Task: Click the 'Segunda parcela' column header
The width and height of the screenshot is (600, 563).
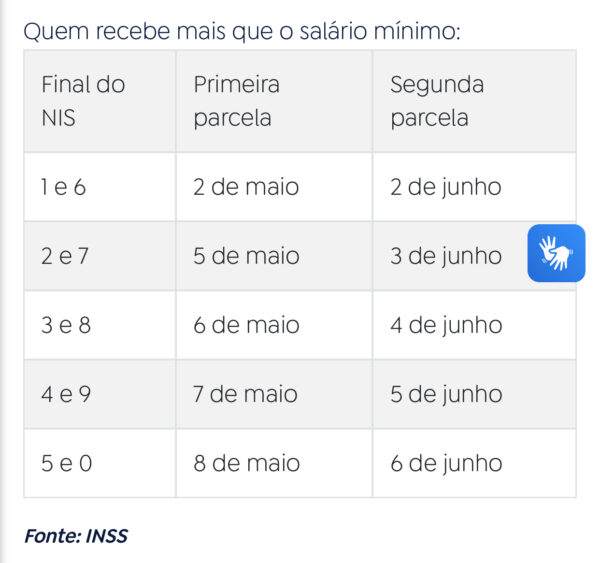Action: tap(437, 101)
